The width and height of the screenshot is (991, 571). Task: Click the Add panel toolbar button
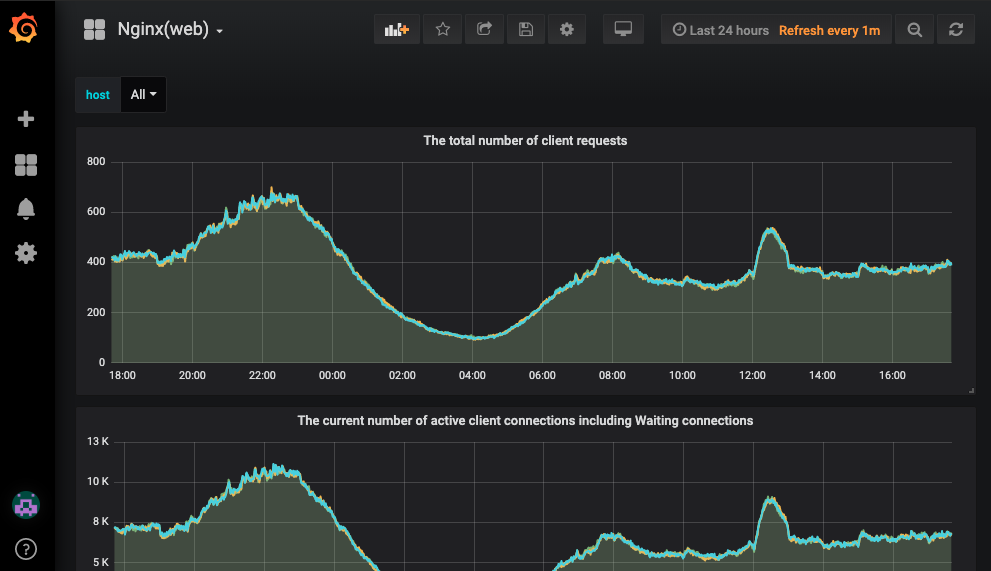coord(397,30)
